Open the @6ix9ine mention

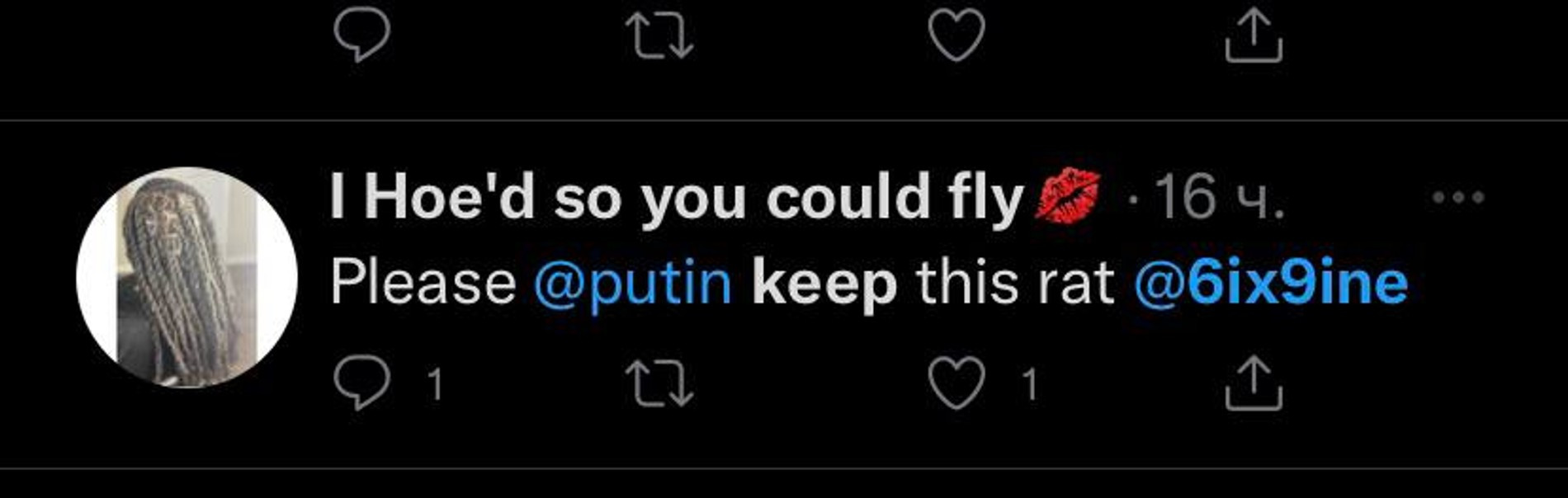point(1270,283)
